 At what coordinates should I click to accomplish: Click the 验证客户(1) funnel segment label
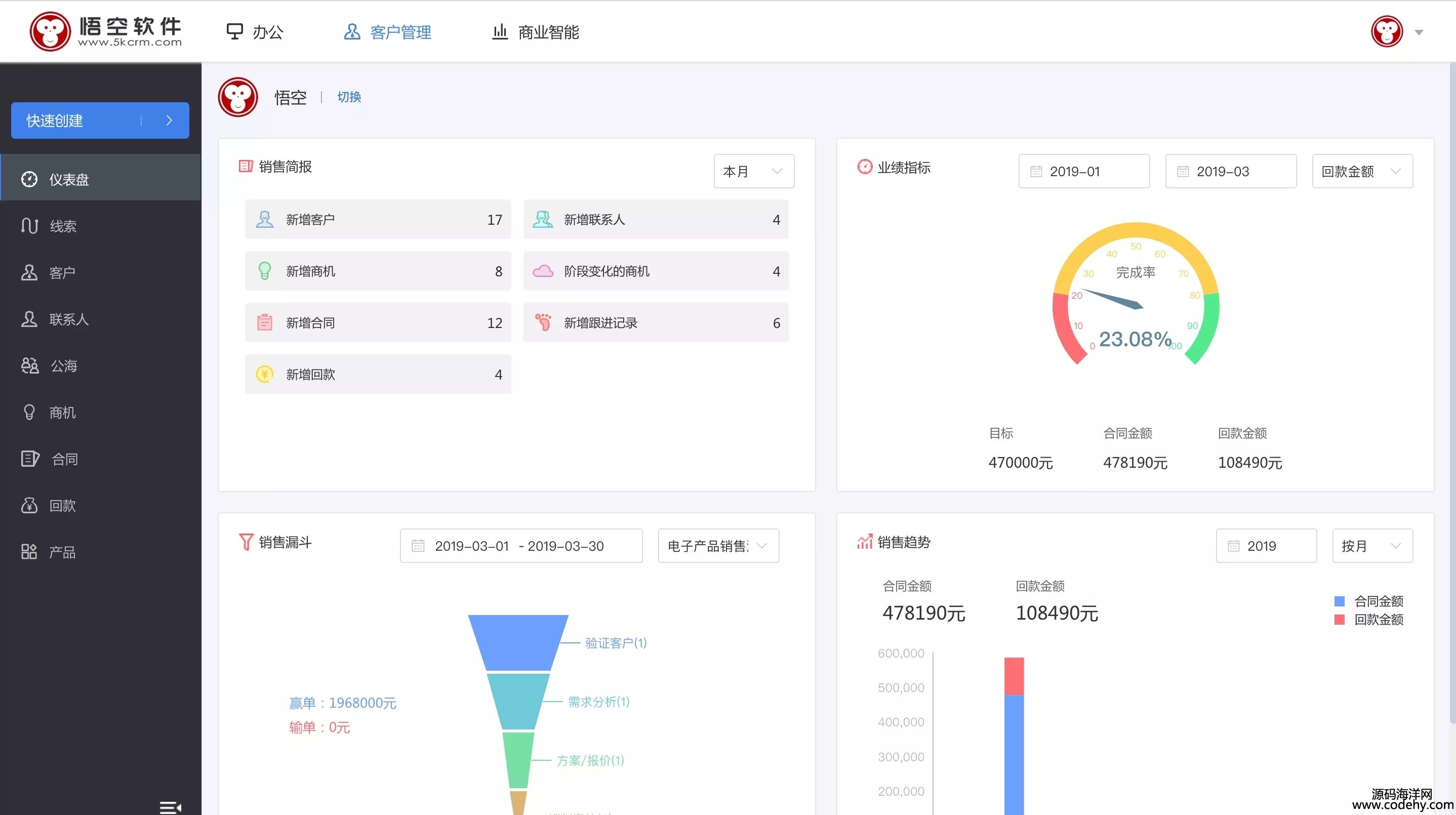(616, 643)
